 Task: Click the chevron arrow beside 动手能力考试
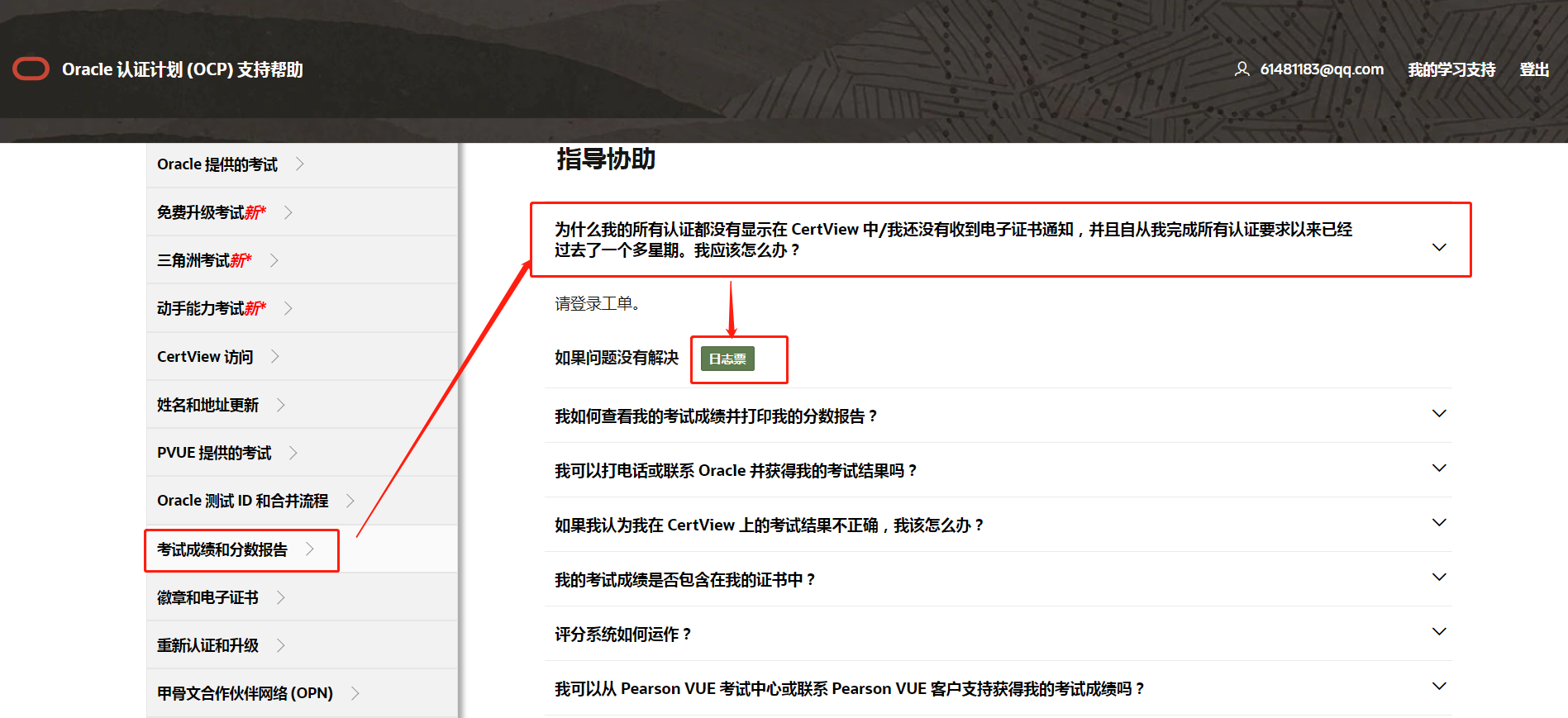(x=288, y=308)
